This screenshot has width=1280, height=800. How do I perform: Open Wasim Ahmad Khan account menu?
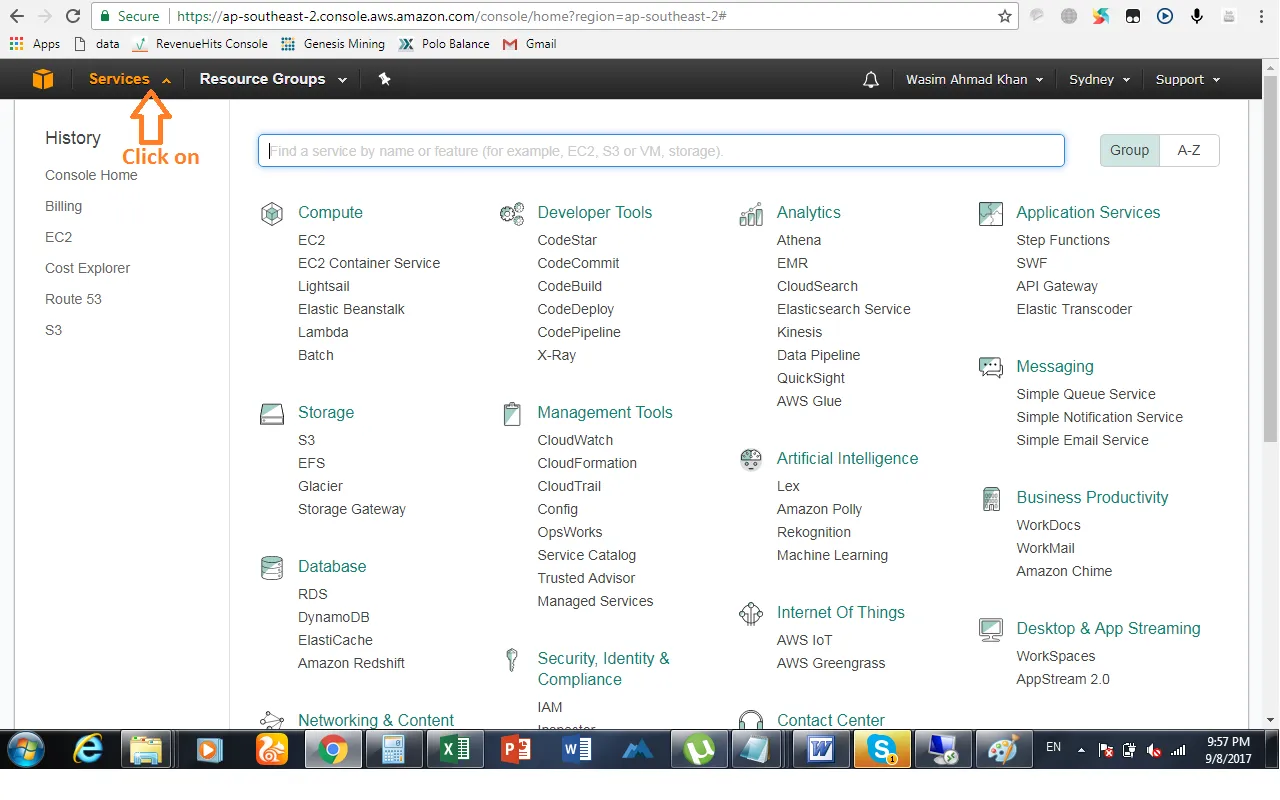pos(975,79)
